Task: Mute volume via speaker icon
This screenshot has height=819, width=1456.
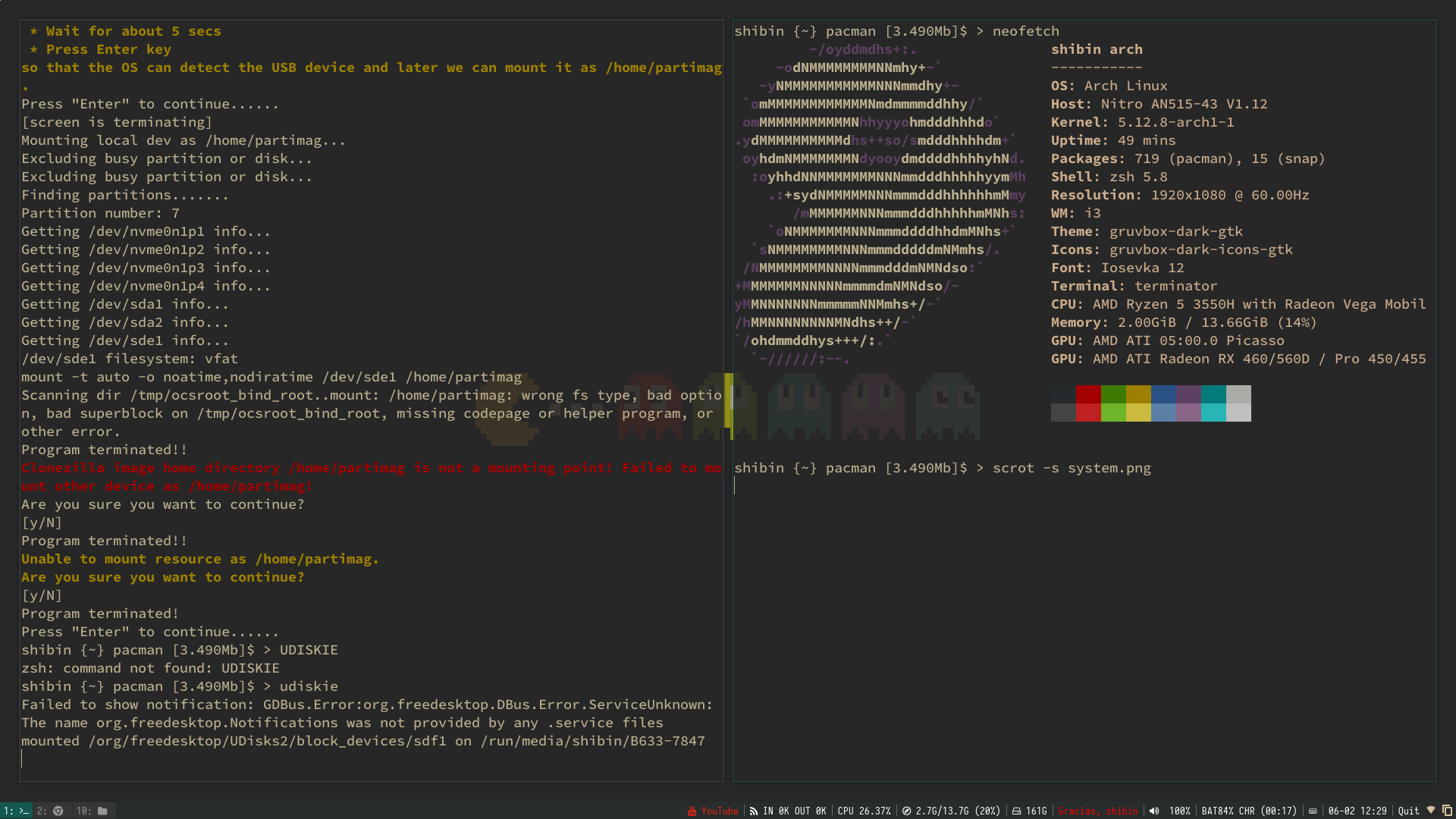Action: point(1154,811)
